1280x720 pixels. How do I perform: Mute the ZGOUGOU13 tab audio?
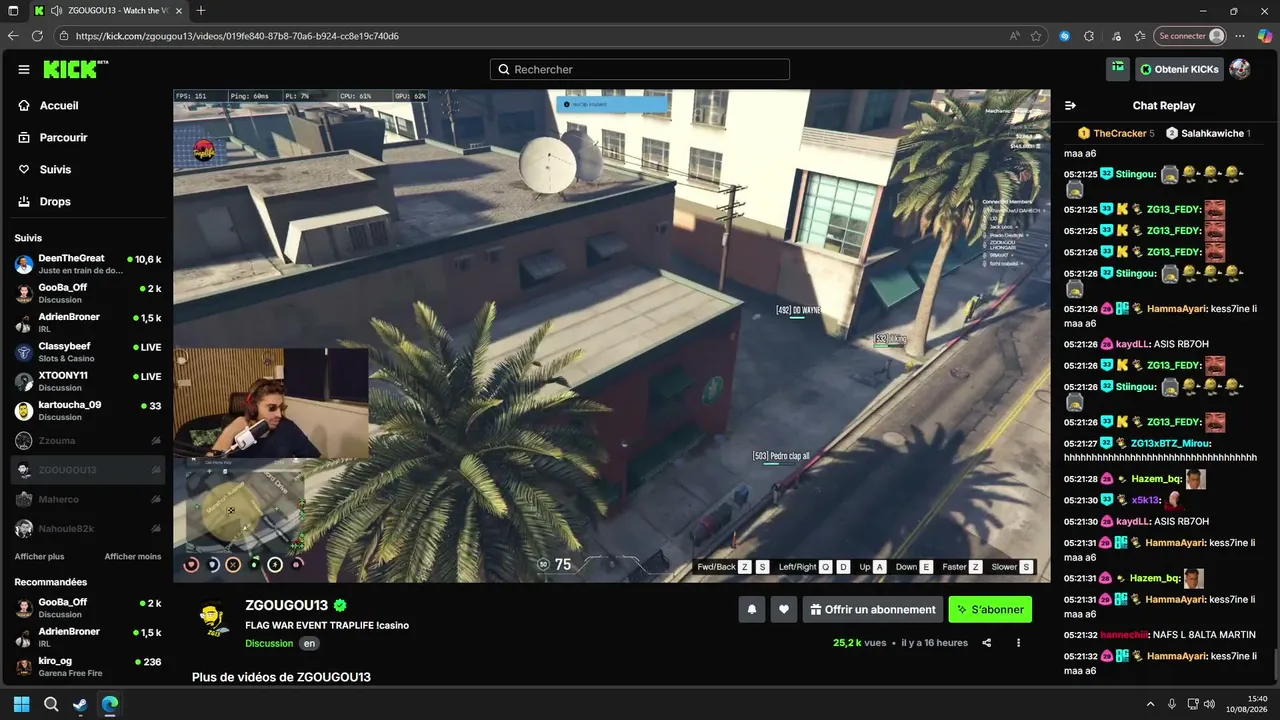[56, 11]
